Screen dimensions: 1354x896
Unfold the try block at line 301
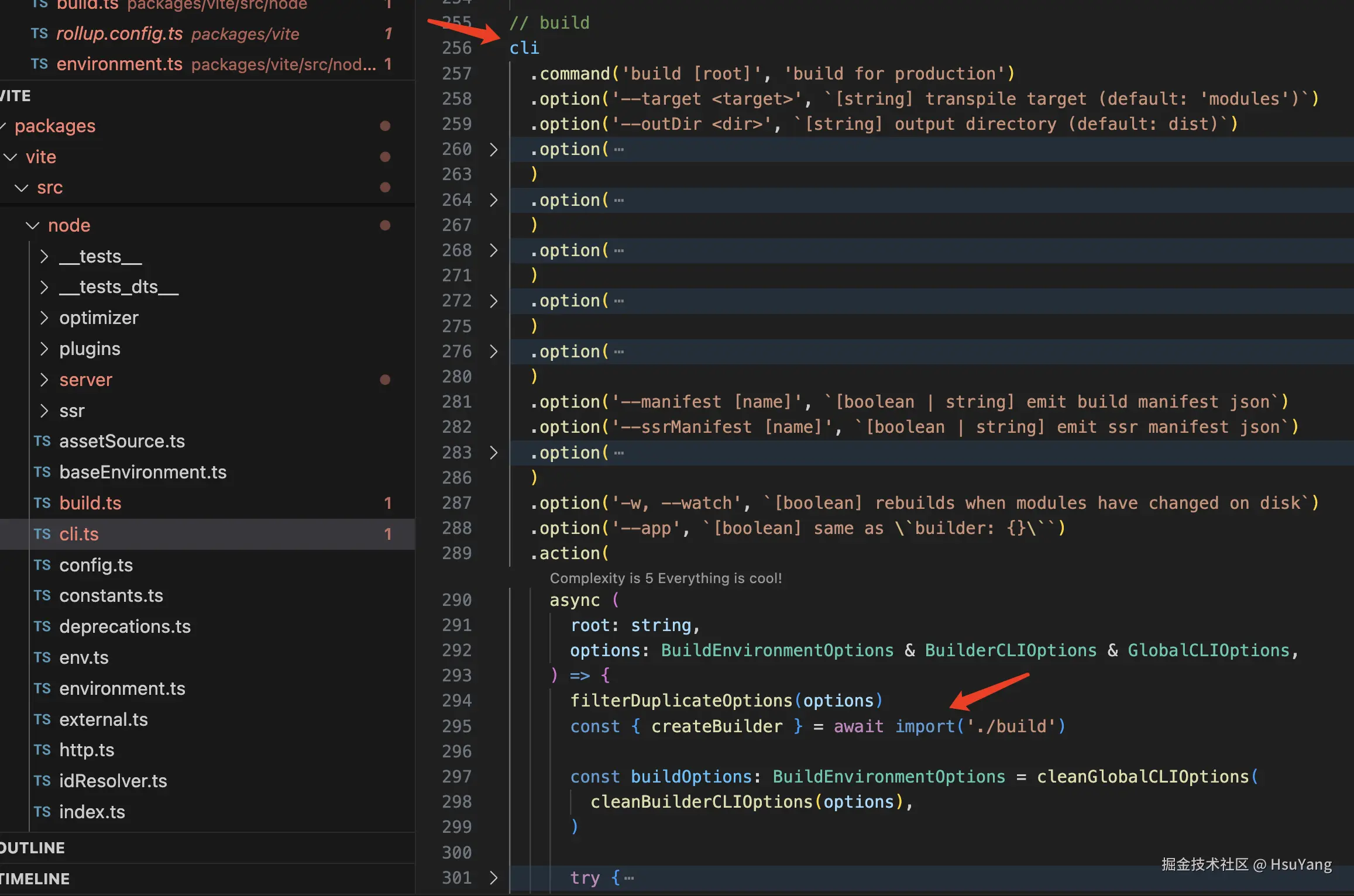point(493,877)
